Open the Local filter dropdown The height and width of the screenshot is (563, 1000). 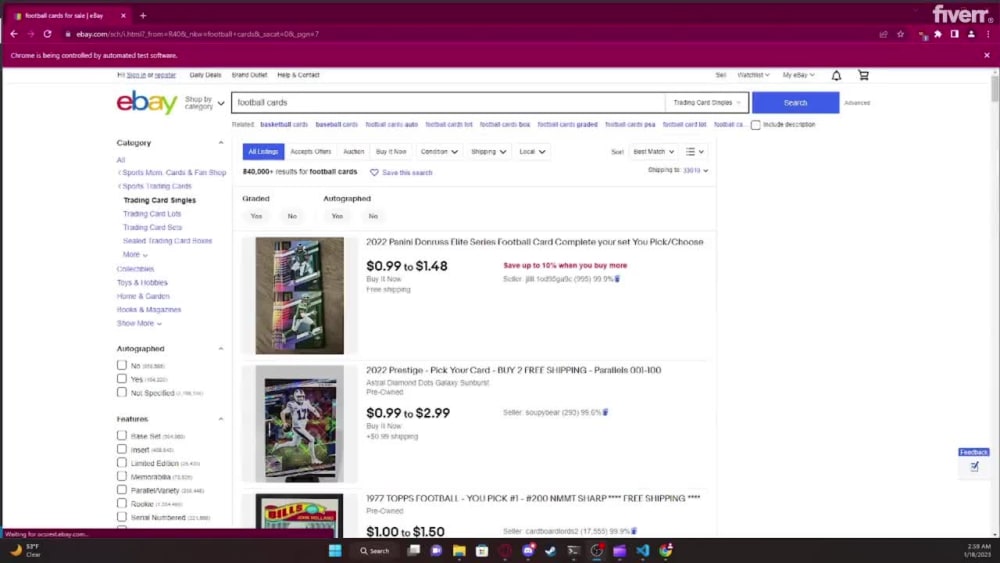(x=532, y=152)
